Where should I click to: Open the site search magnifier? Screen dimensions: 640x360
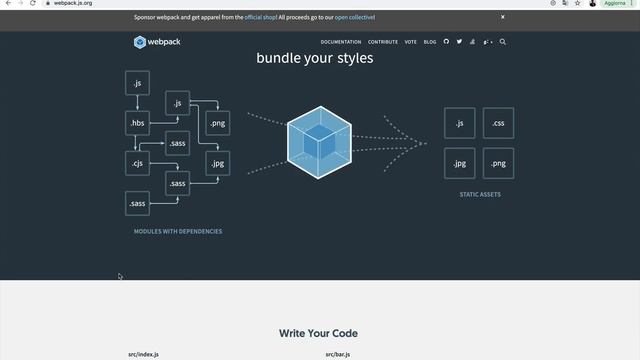click(x=502, y=42)
